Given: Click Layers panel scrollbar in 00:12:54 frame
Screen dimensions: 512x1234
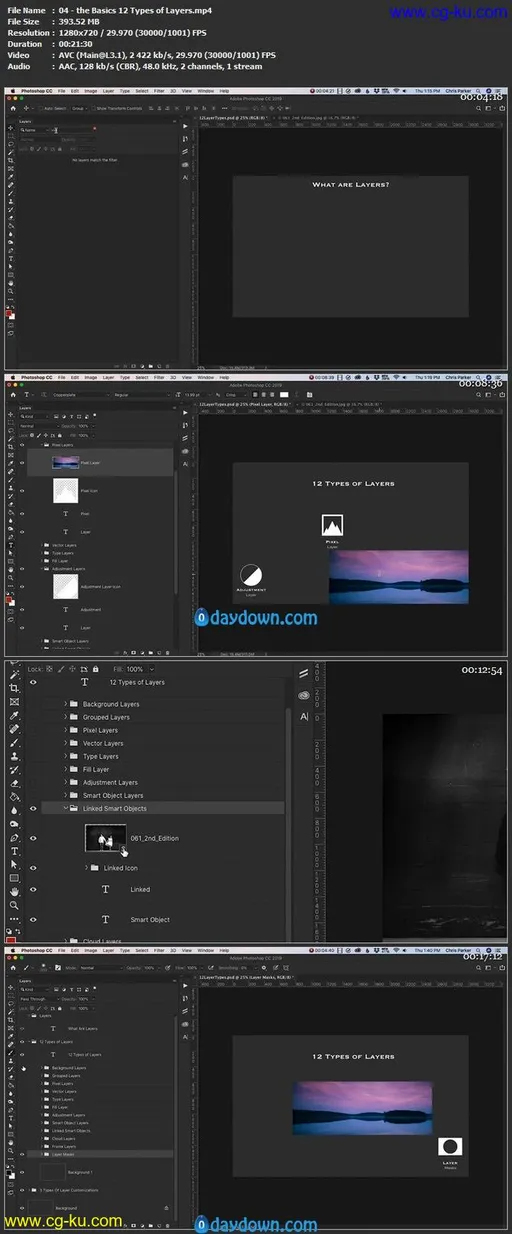Looking at the screenshot, I should tap(288, 824).
